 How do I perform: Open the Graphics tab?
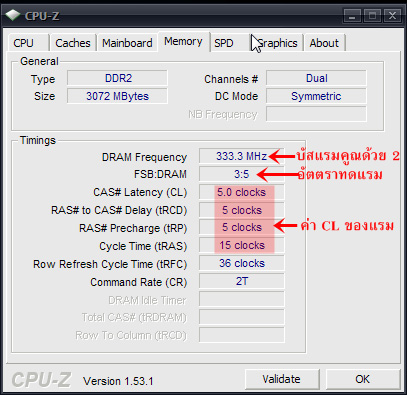tap(277, 43)
